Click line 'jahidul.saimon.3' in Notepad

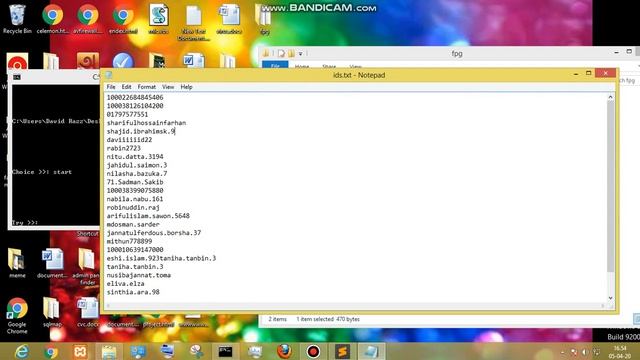point(137,165)
